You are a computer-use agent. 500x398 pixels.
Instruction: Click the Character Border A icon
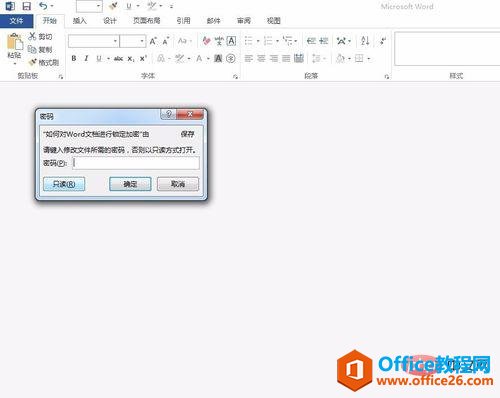231,41
